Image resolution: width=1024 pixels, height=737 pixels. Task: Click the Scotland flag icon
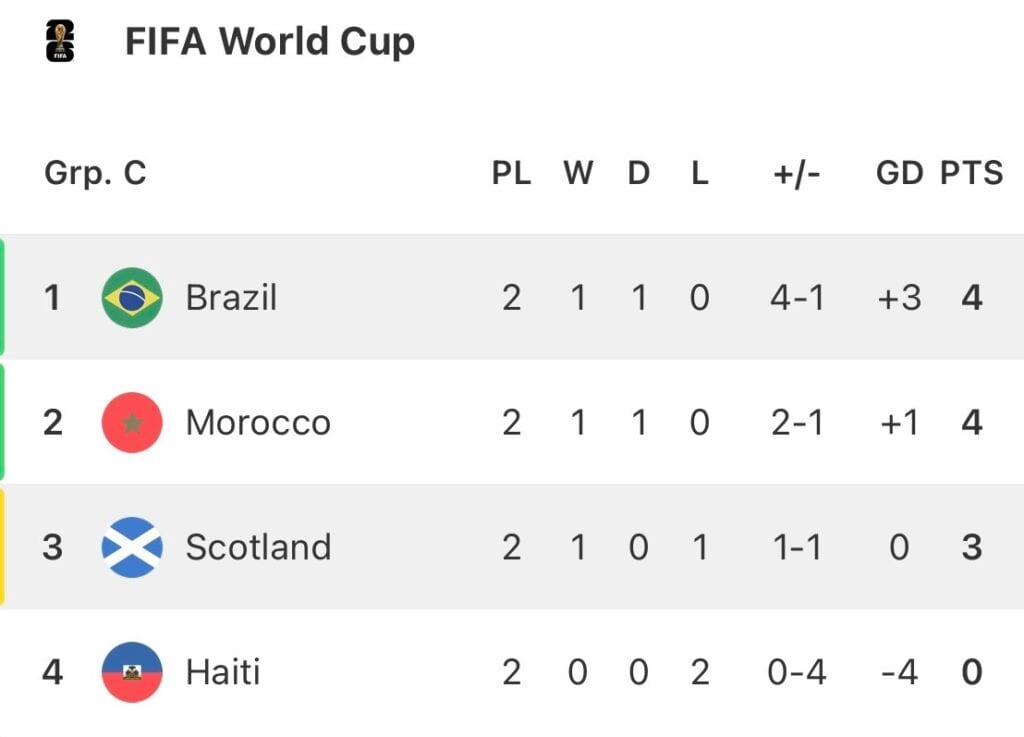[132, 547]
